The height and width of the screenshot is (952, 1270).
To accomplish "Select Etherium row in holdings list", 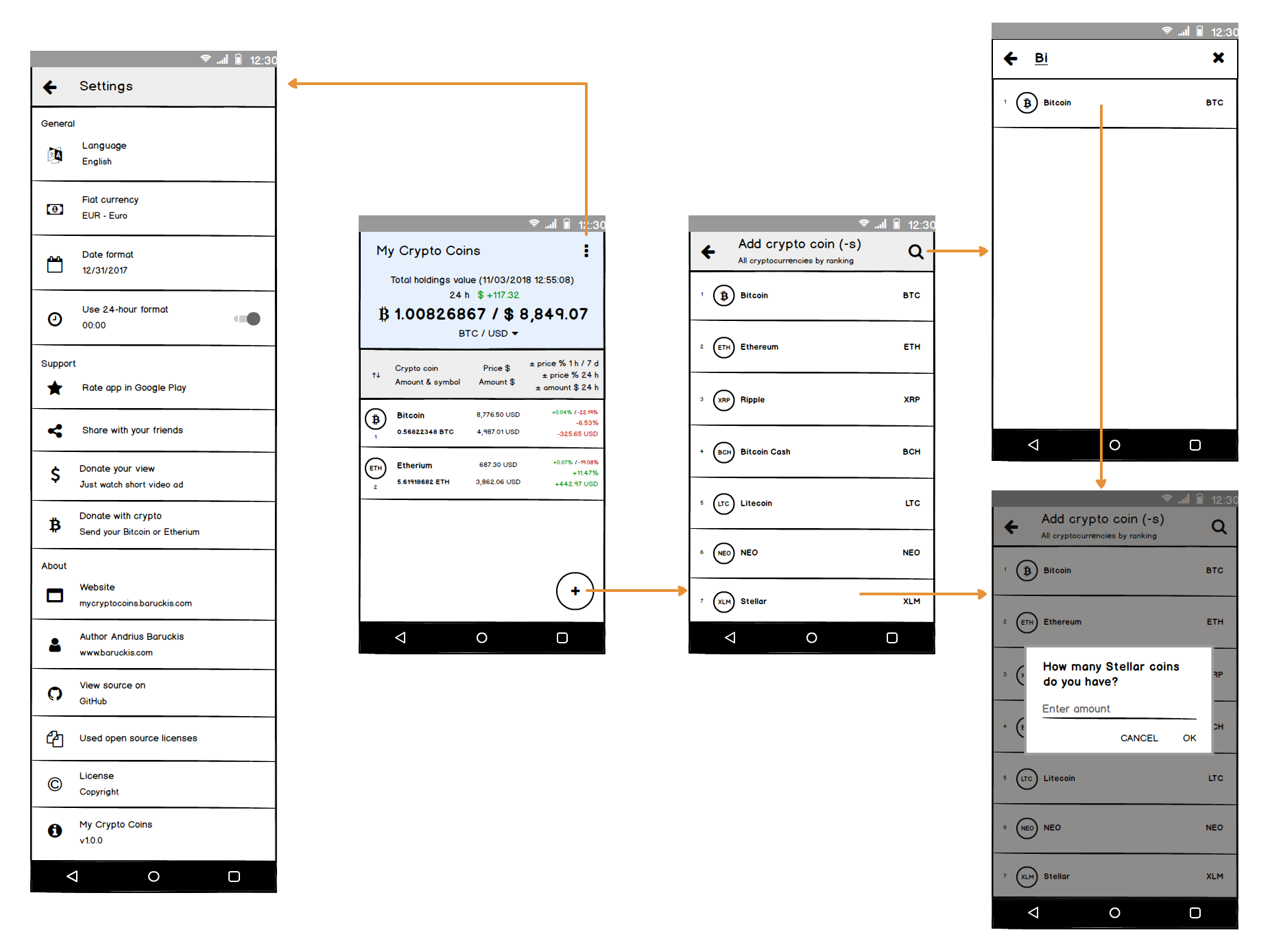I will coord(482,474).
